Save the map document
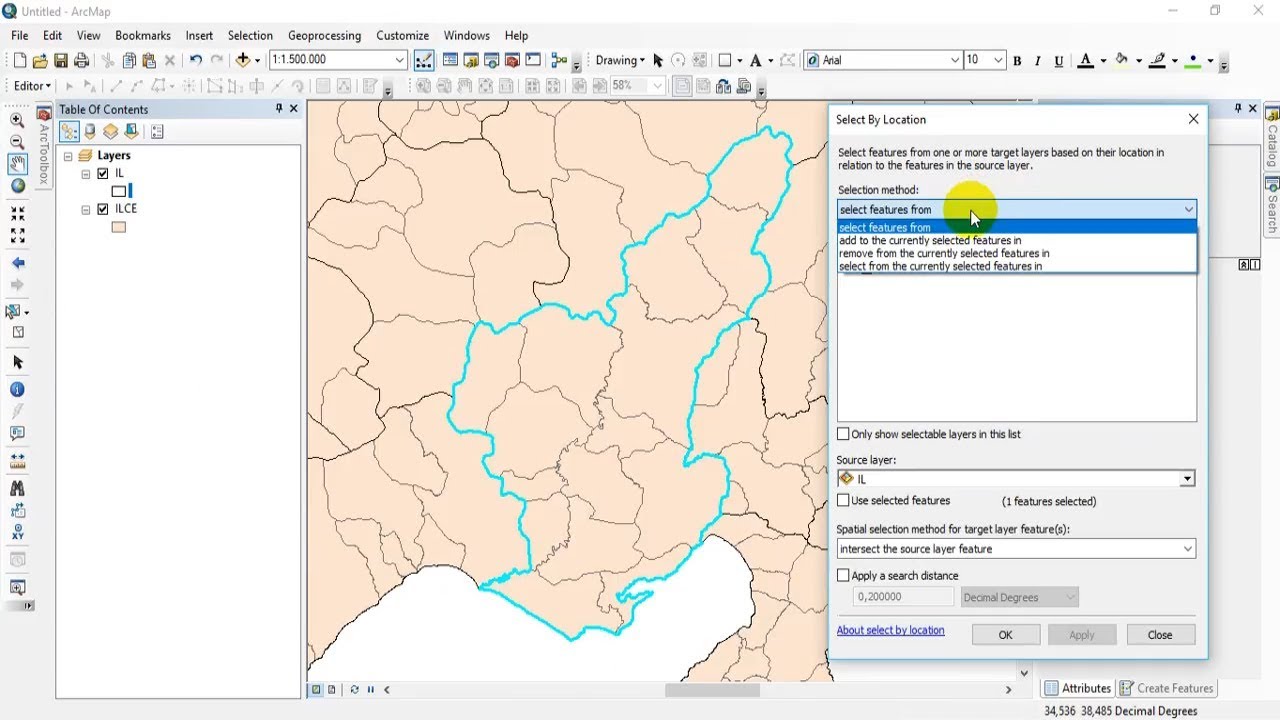 (60, 61)
